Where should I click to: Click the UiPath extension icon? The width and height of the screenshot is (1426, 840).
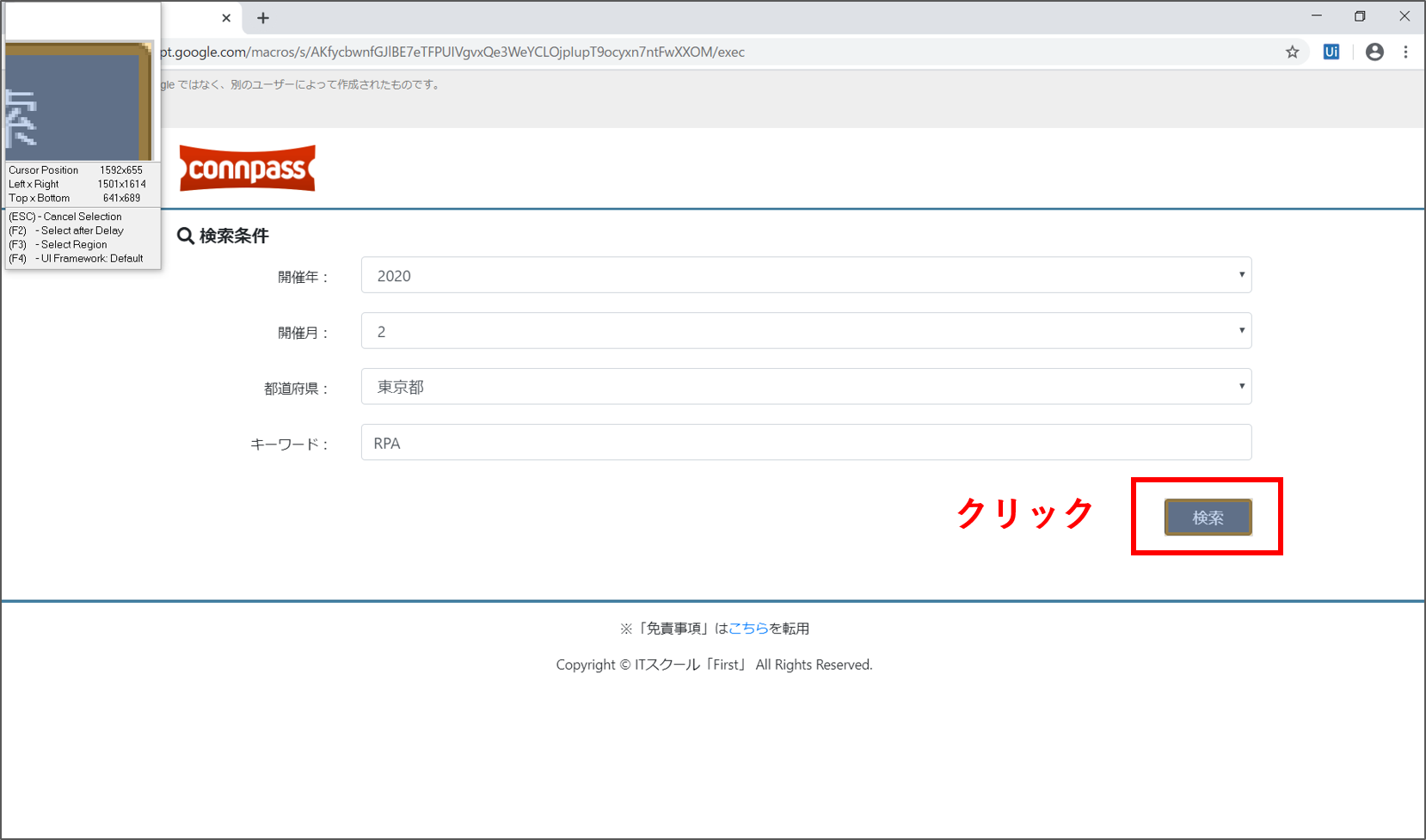tap(1331, 52)
